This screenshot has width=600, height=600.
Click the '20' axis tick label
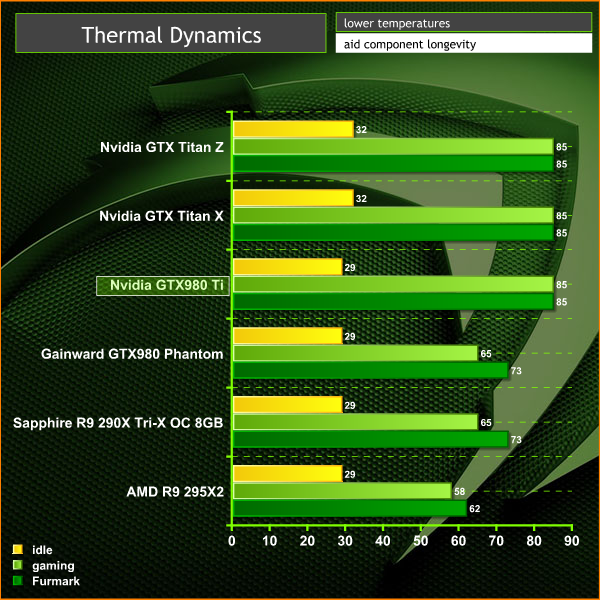[x=307, y=541]
